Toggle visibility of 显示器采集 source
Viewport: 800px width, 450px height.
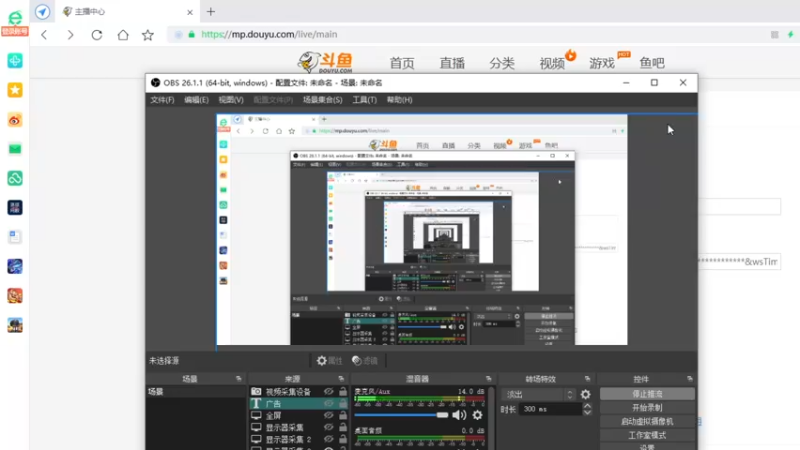pos(329,427)
